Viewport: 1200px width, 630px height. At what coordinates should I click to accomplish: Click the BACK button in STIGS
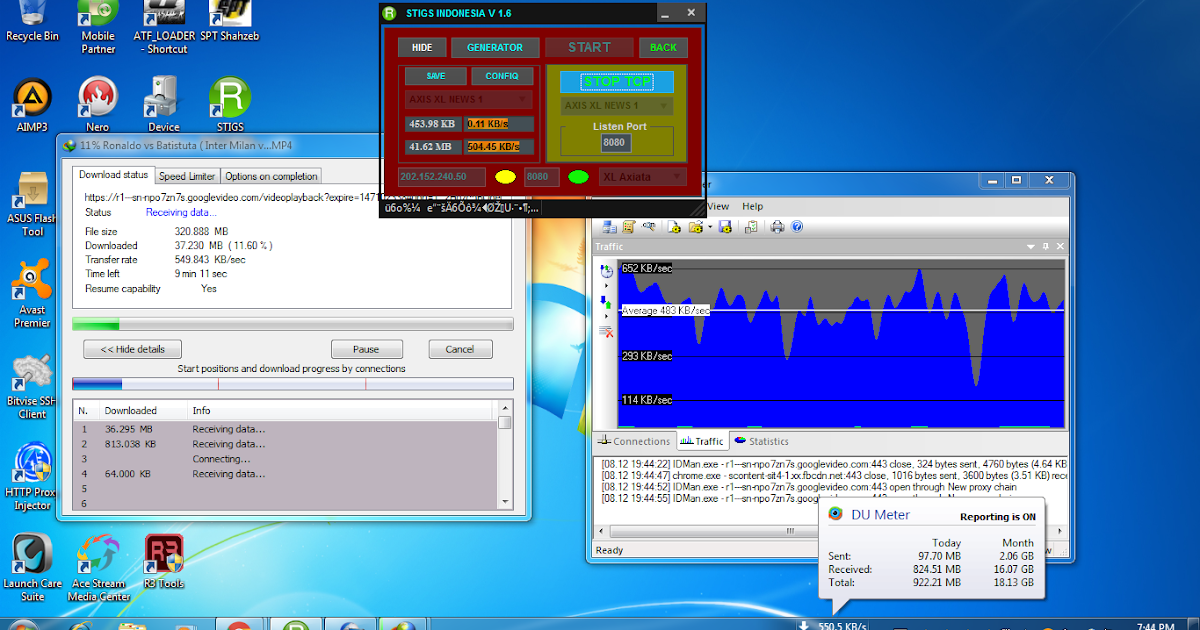pos(664,47)
